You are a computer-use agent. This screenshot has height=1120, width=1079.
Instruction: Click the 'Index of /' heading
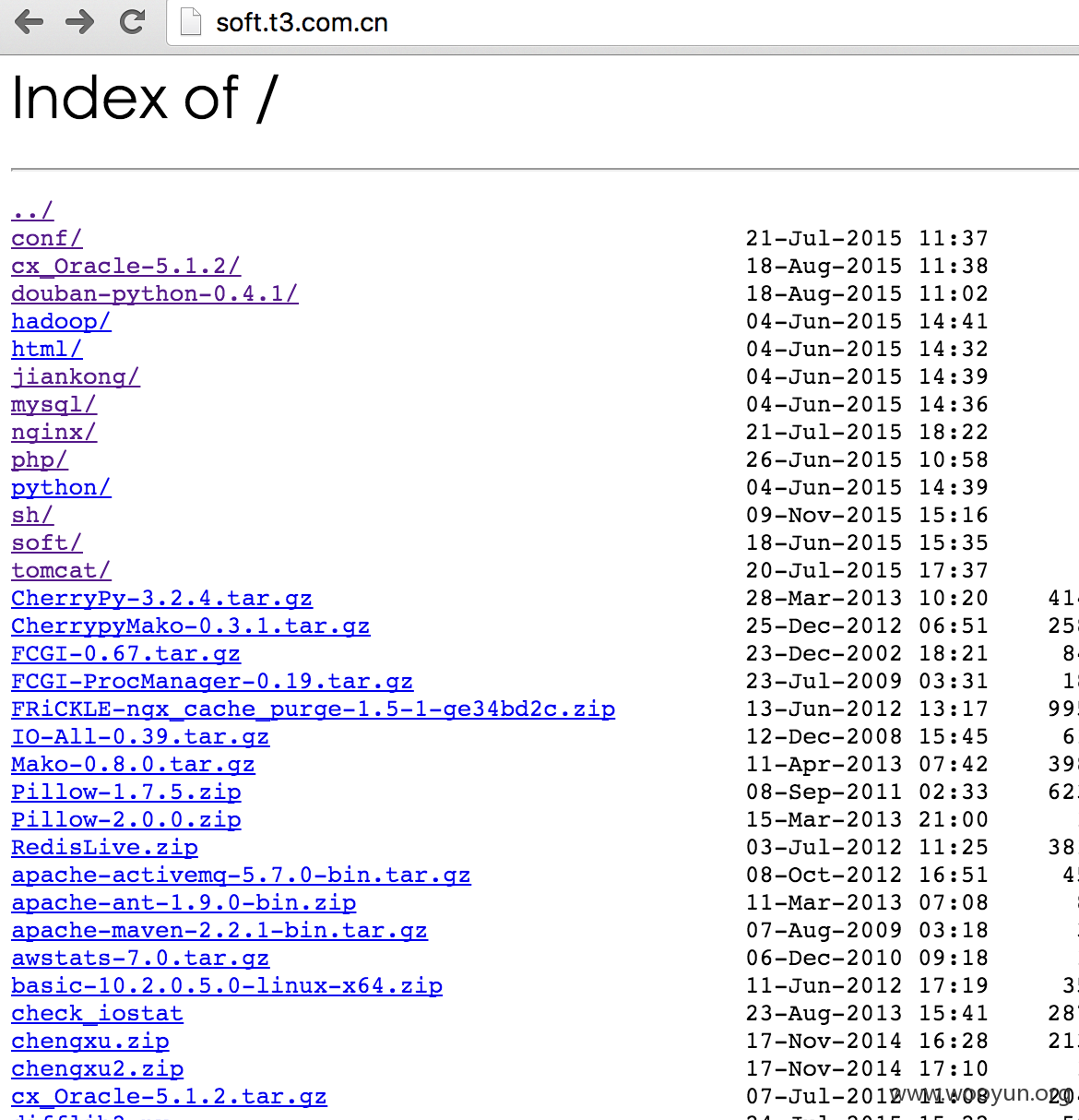145,98
